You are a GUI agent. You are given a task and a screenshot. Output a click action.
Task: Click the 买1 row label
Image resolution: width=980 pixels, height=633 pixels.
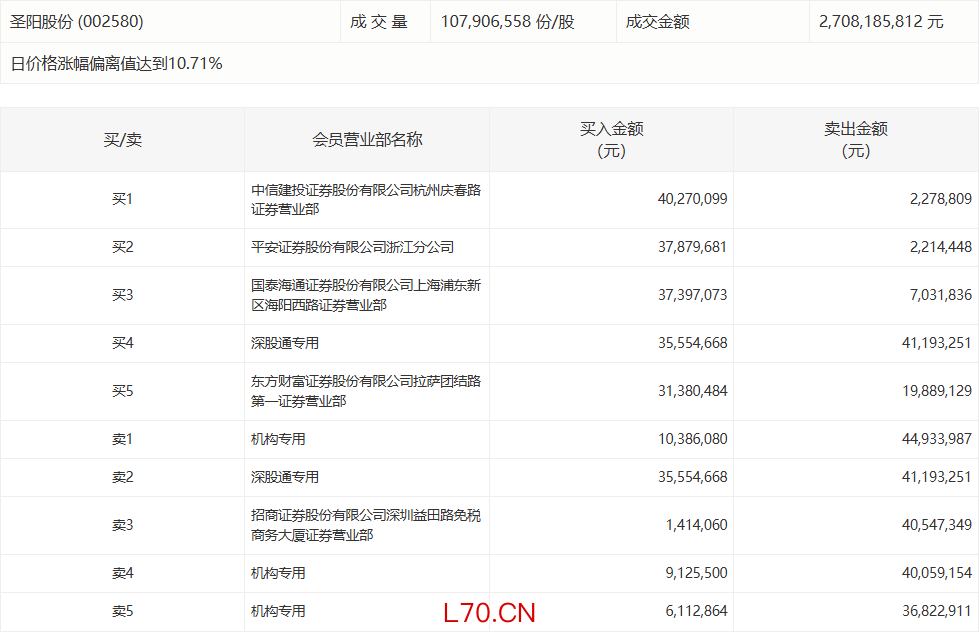coord(122,199)
